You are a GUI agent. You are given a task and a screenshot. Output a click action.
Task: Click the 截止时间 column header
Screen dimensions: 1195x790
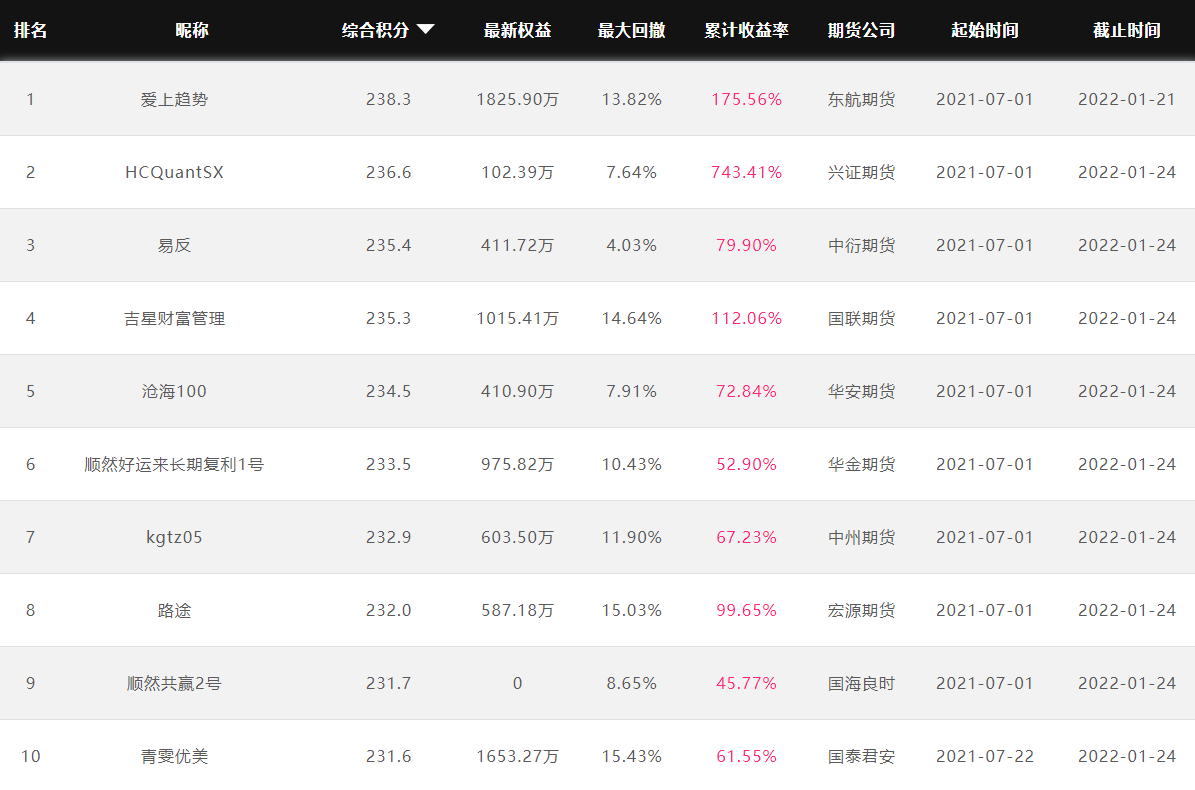tap(1126, 30)
